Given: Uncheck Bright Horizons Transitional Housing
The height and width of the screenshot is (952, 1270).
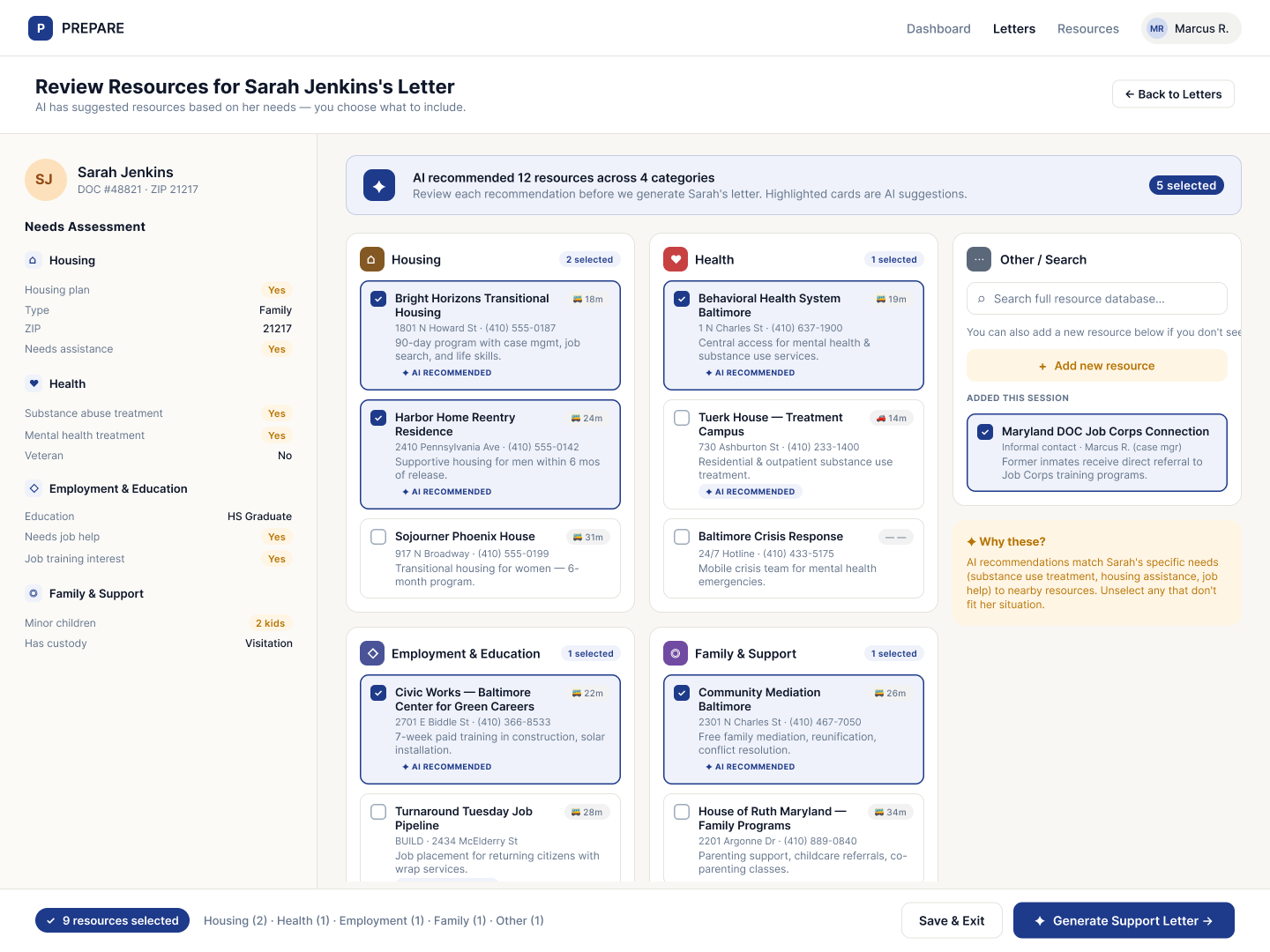Looking at the screenshot, I should pyautogui.click(x=378, y=299).
